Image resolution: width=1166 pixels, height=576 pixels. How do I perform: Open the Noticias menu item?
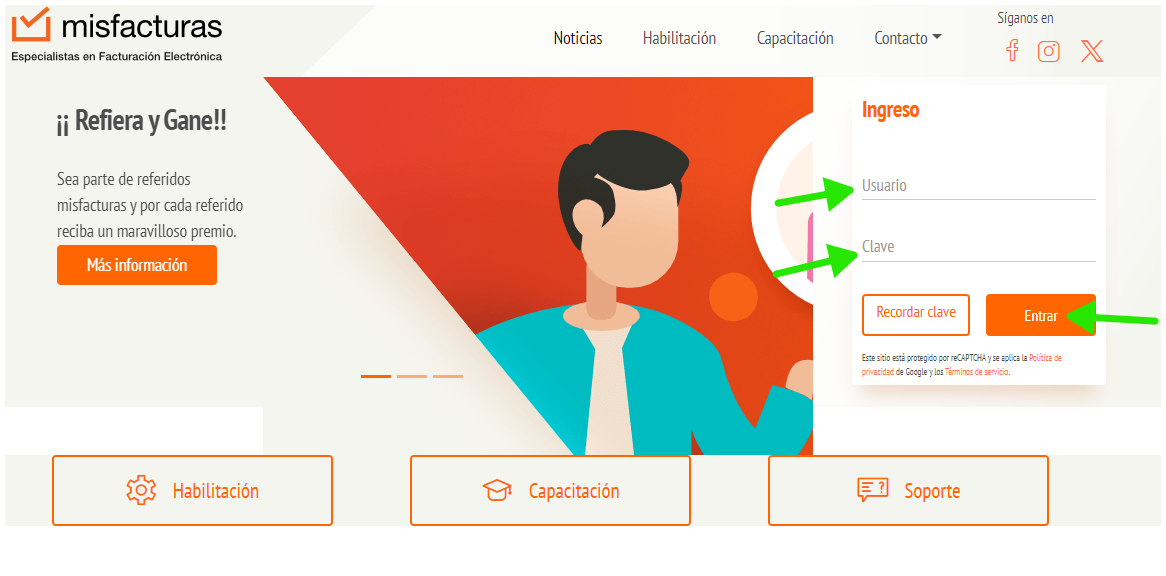[x=578, y=38]
